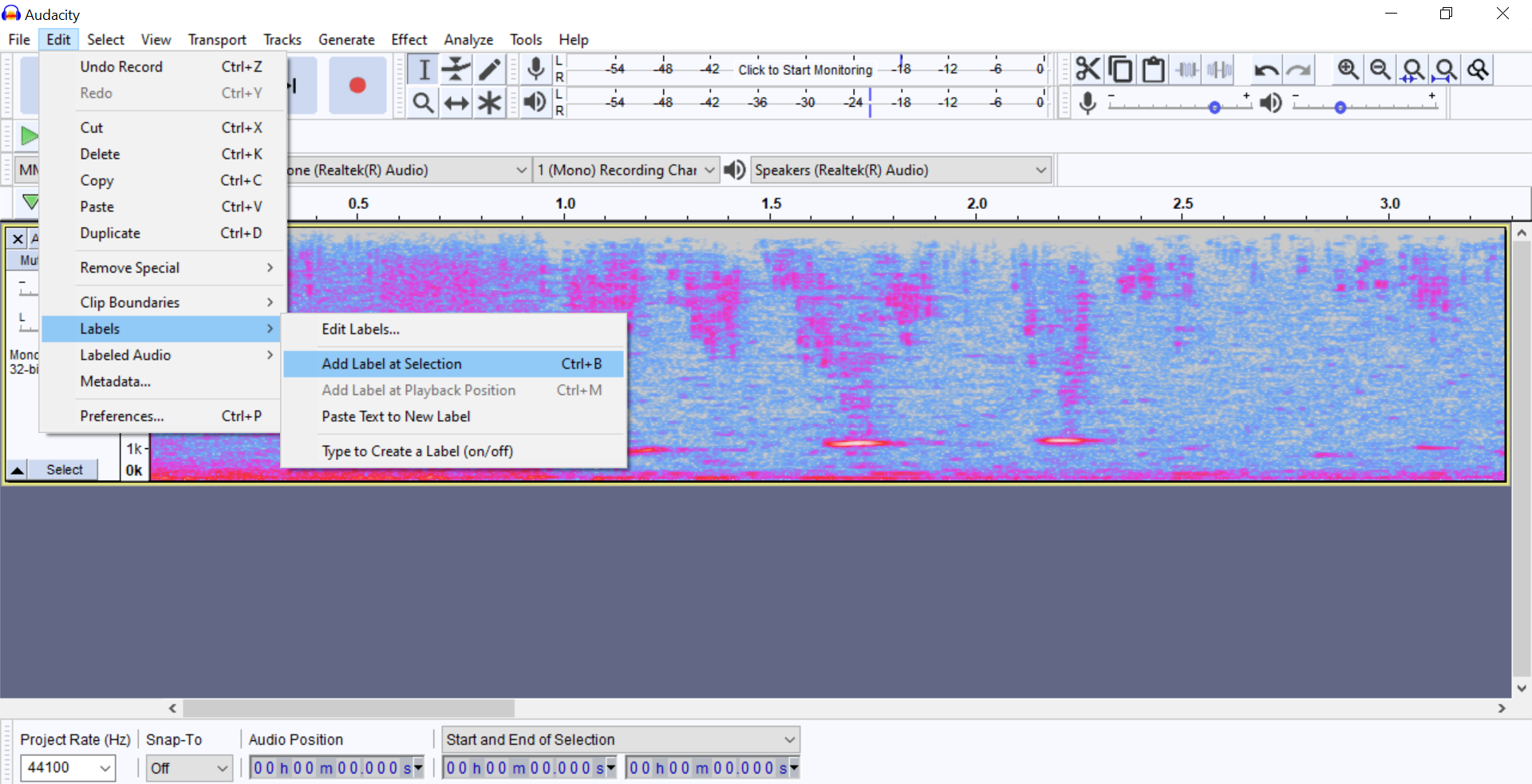Click Undo Record menu entry

pyautogui.click(x=160, y=67)
